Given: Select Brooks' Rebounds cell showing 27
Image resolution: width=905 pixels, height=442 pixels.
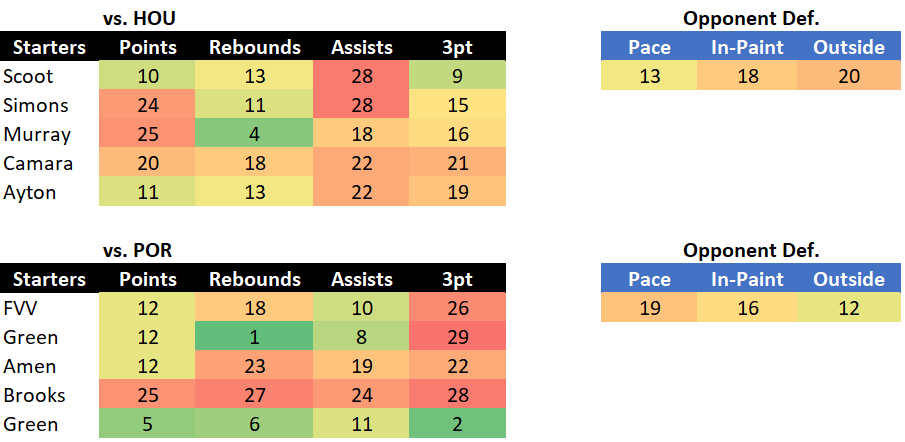Looking at the screenshot, I should coord(255,395).
